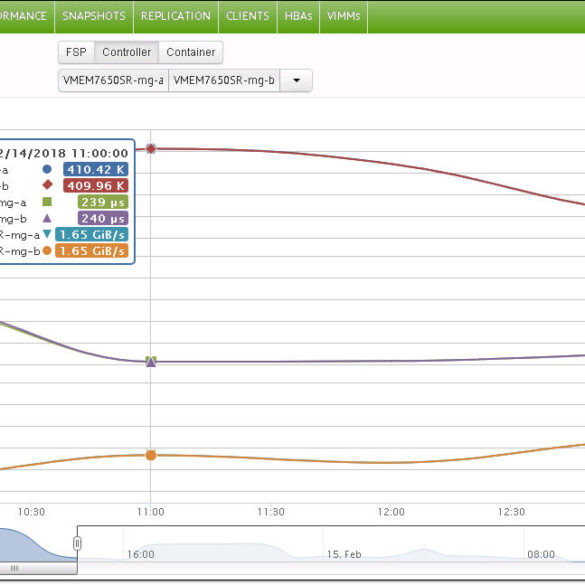The width and height of the screenshot is (585, 585).
Task: Select controller VMEM7650SR-mg-b
Action: 224,81
